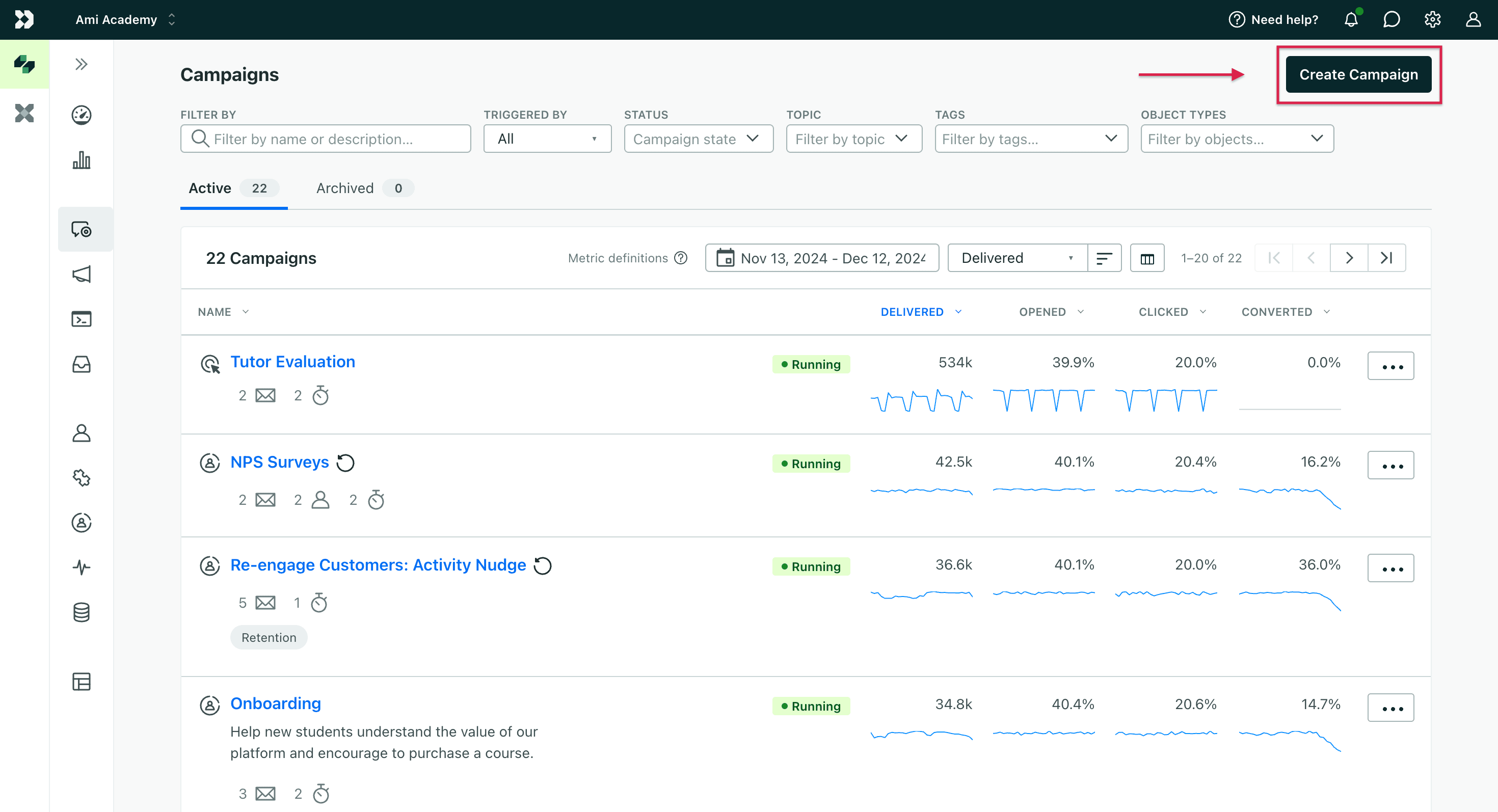Open the Campaign state status dropdown
1498x812 pixels.
point(698,139)
